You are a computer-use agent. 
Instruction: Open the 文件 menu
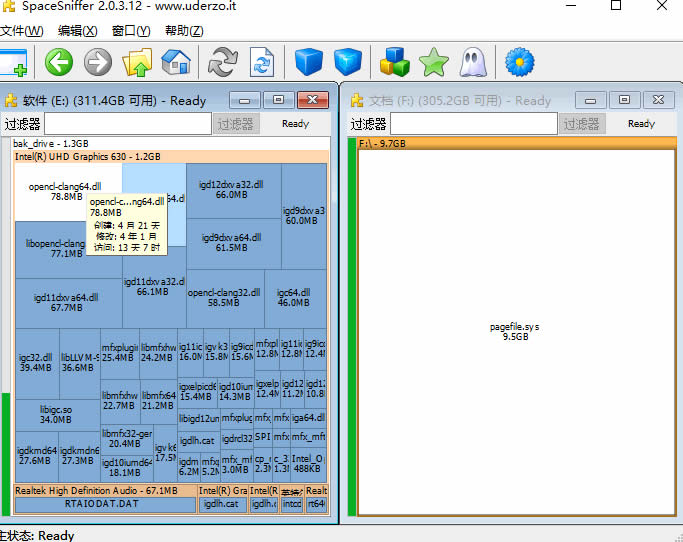point(21,31)
